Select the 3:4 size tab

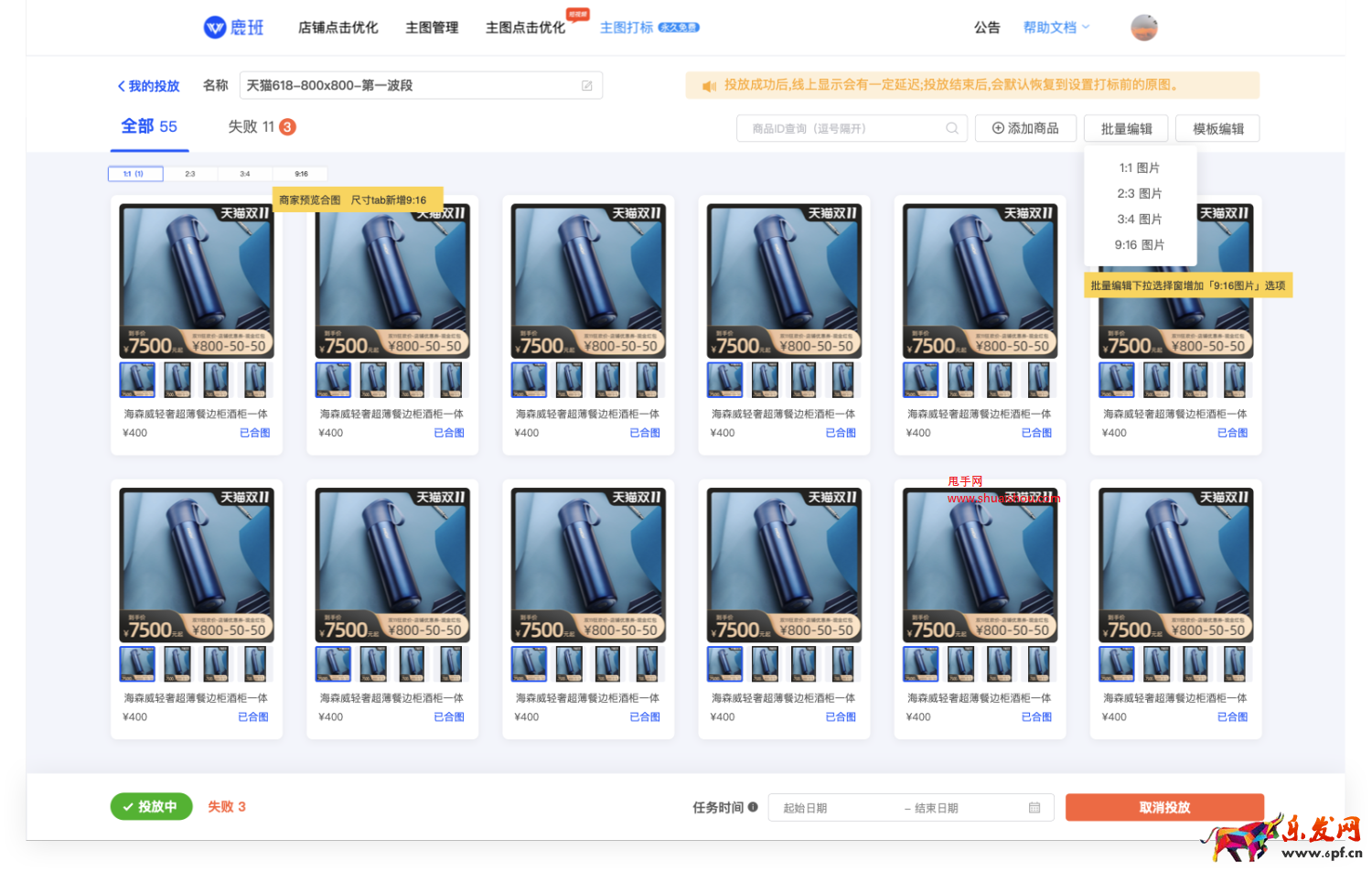(245, 174)
